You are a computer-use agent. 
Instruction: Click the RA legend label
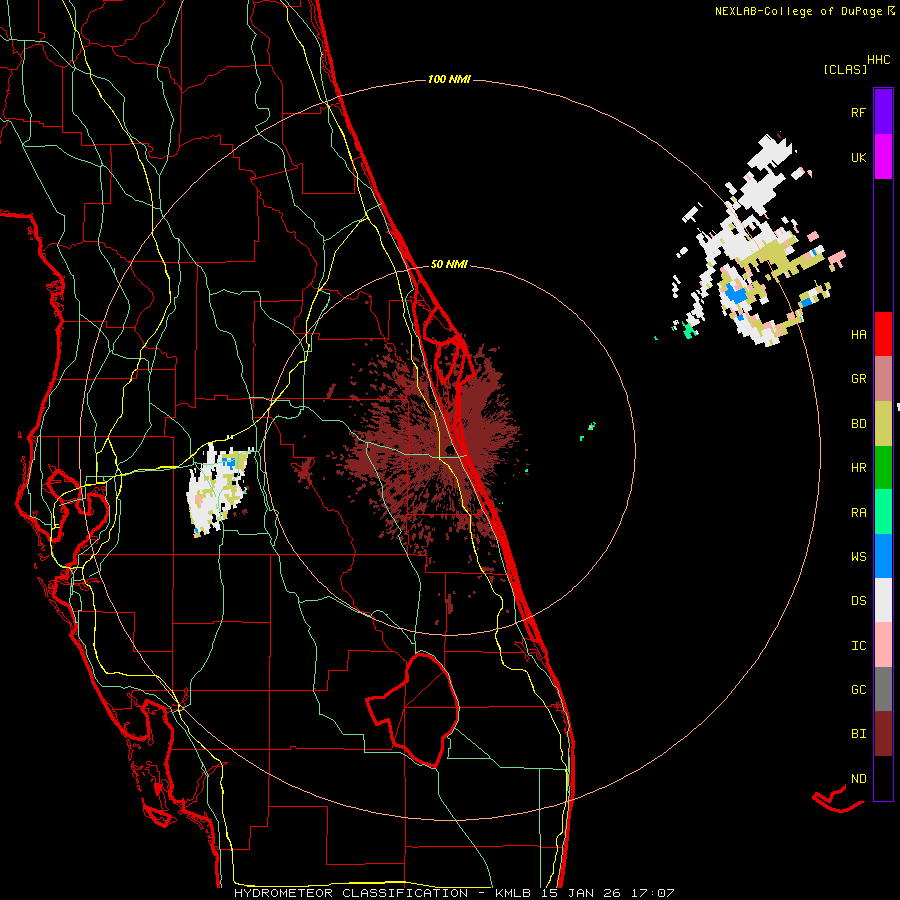[x=858, y=513]
